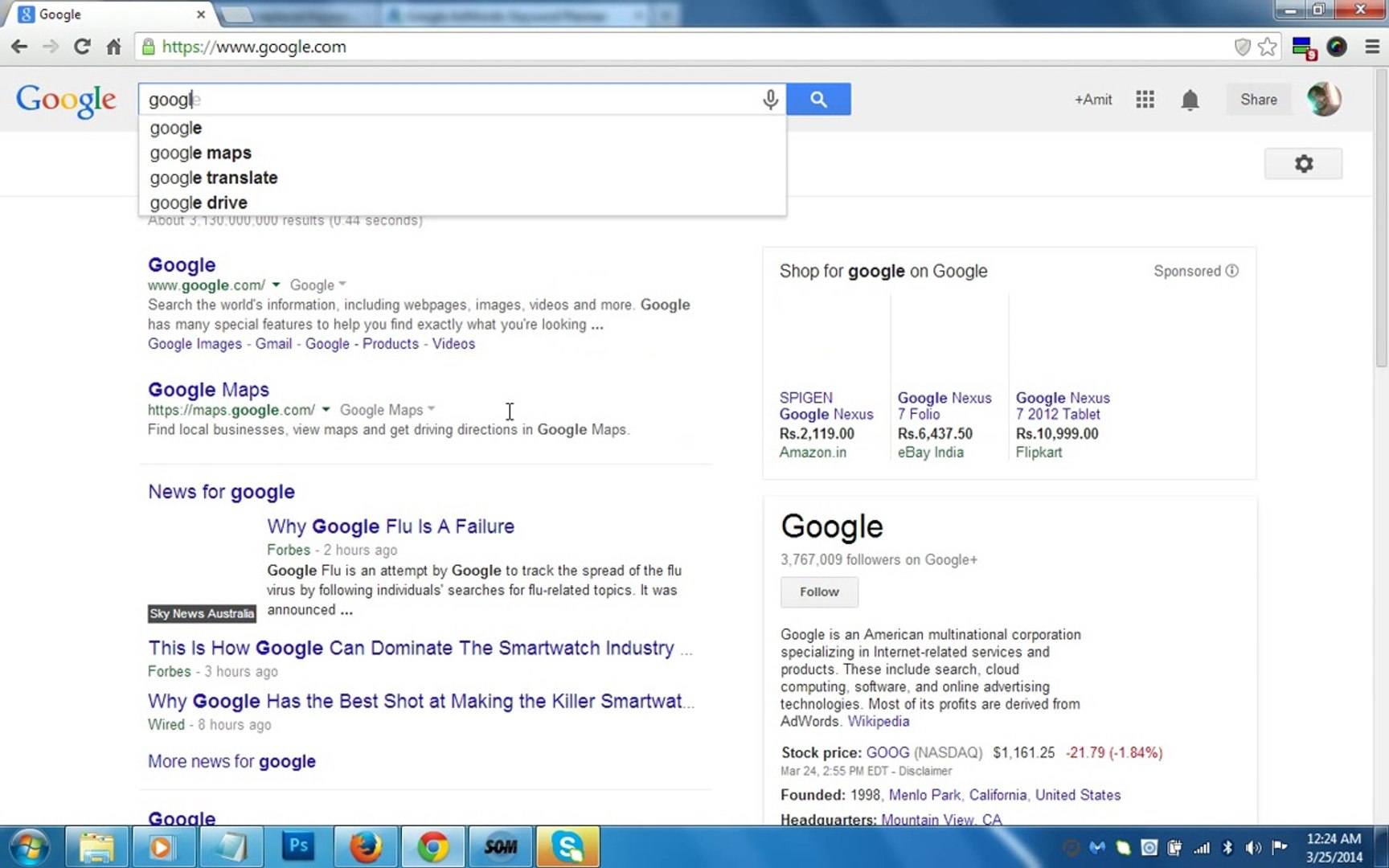Open the account profile picture
Viewport: 1389px width, 868px height.
coord(1323,99)
